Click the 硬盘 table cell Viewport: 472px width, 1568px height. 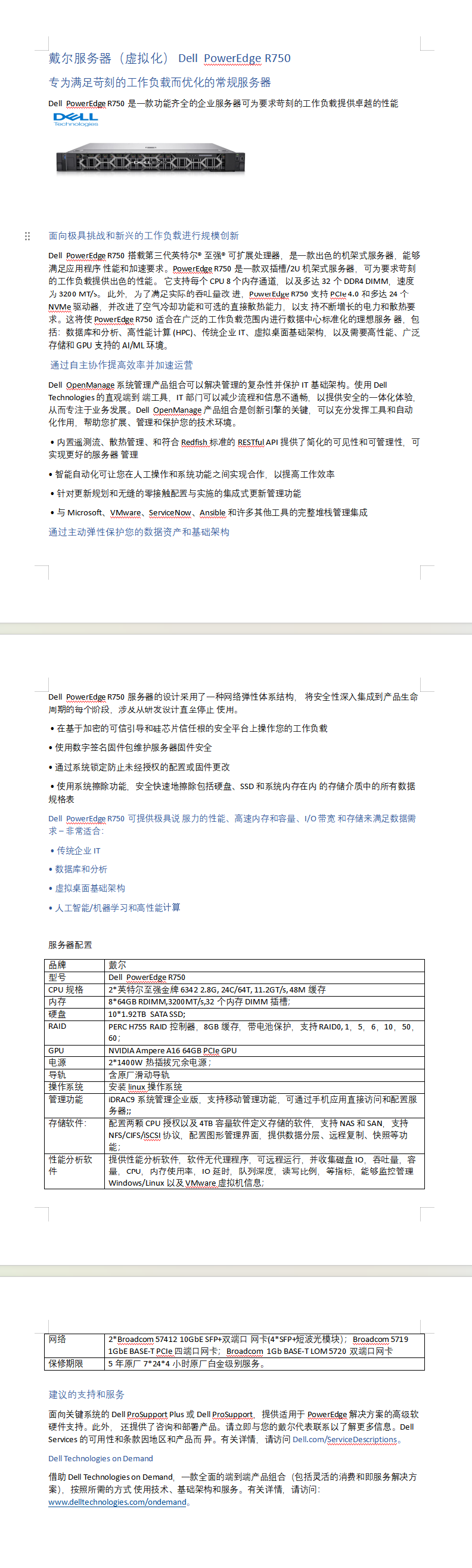74,1014
